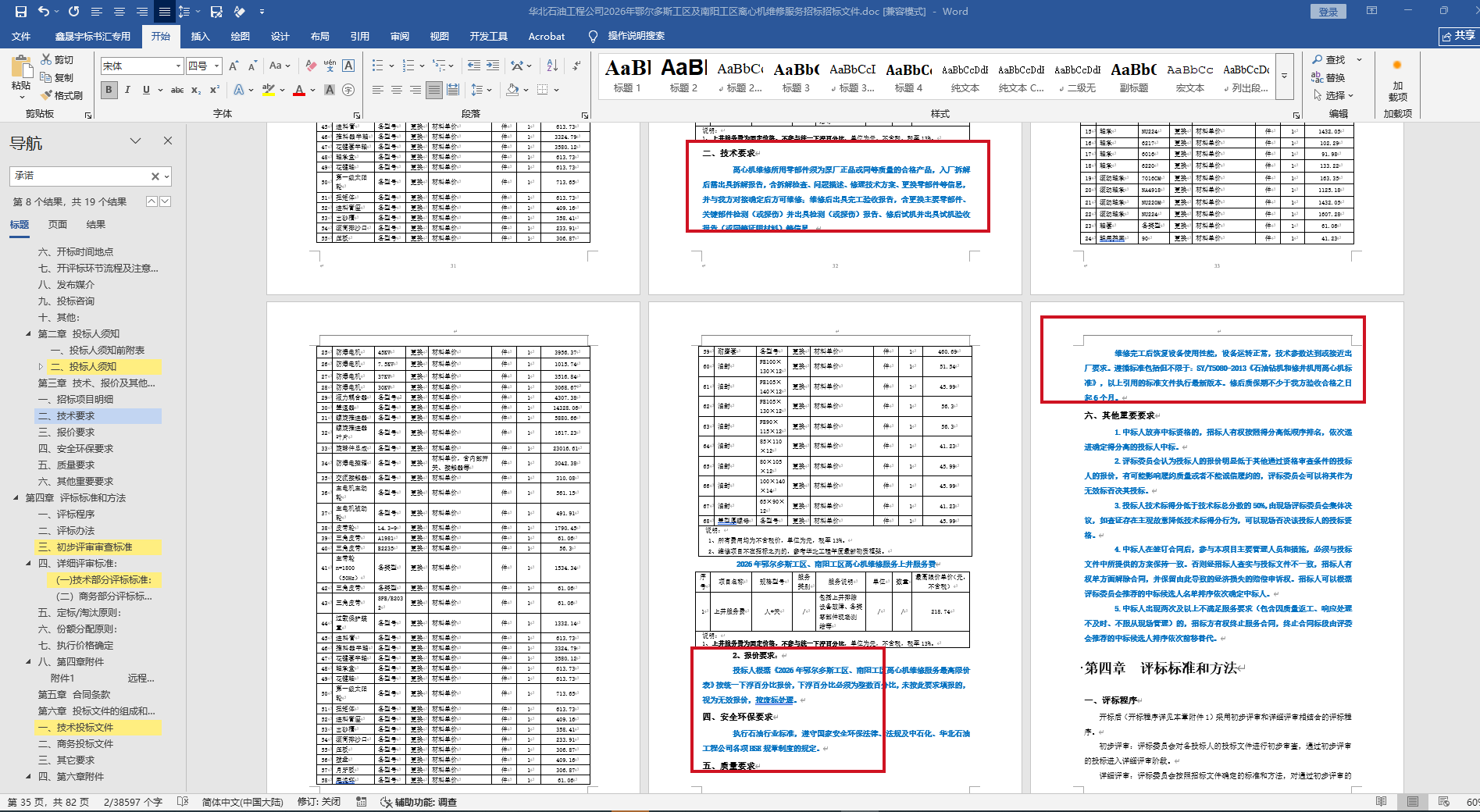Click the Clear Formatting eraser icon
This screenshot has height=812, width=1480.
[x=311, y=66]
